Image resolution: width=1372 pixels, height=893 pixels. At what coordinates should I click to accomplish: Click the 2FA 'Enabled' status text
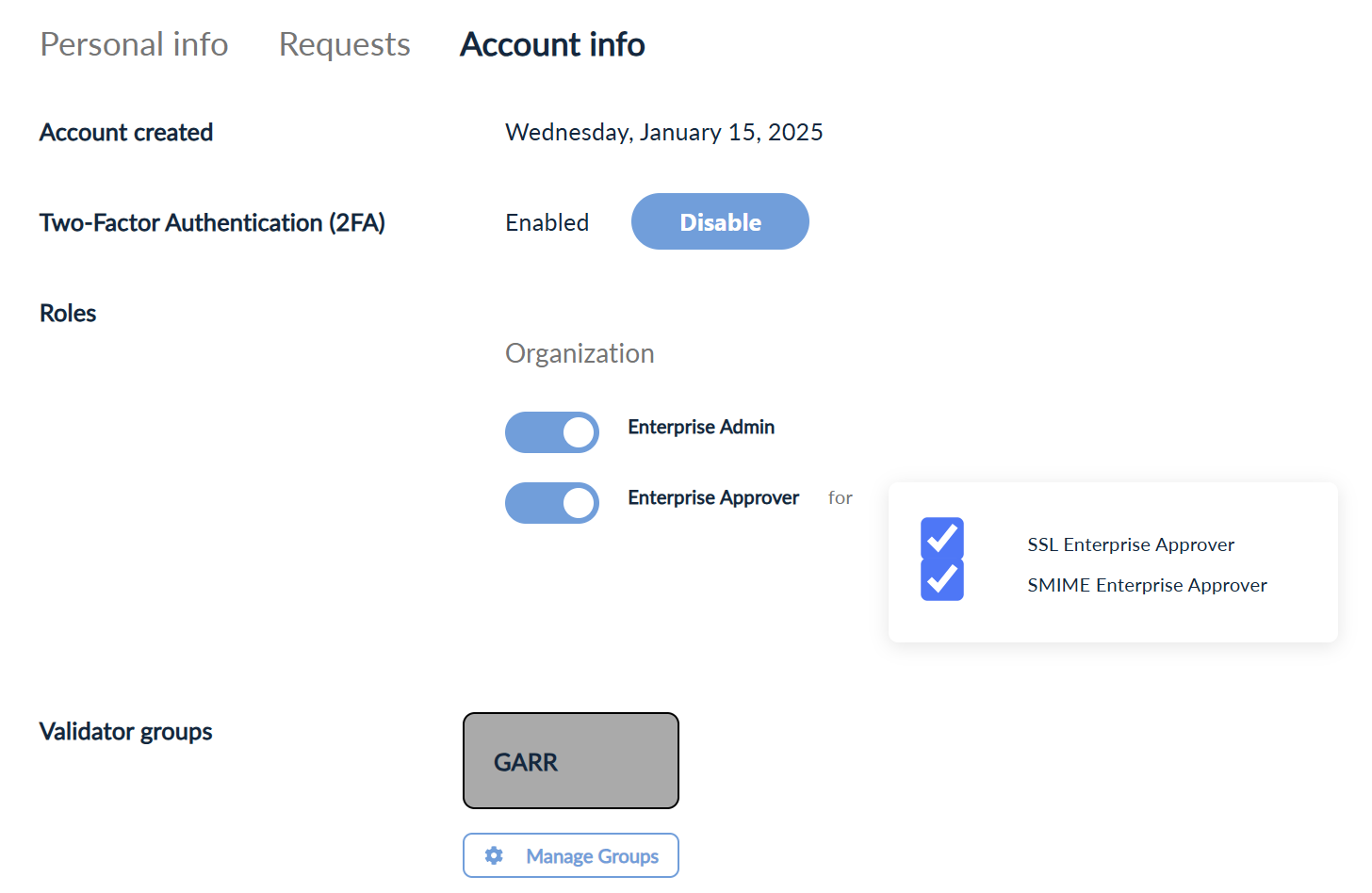[x=547, y=222]
